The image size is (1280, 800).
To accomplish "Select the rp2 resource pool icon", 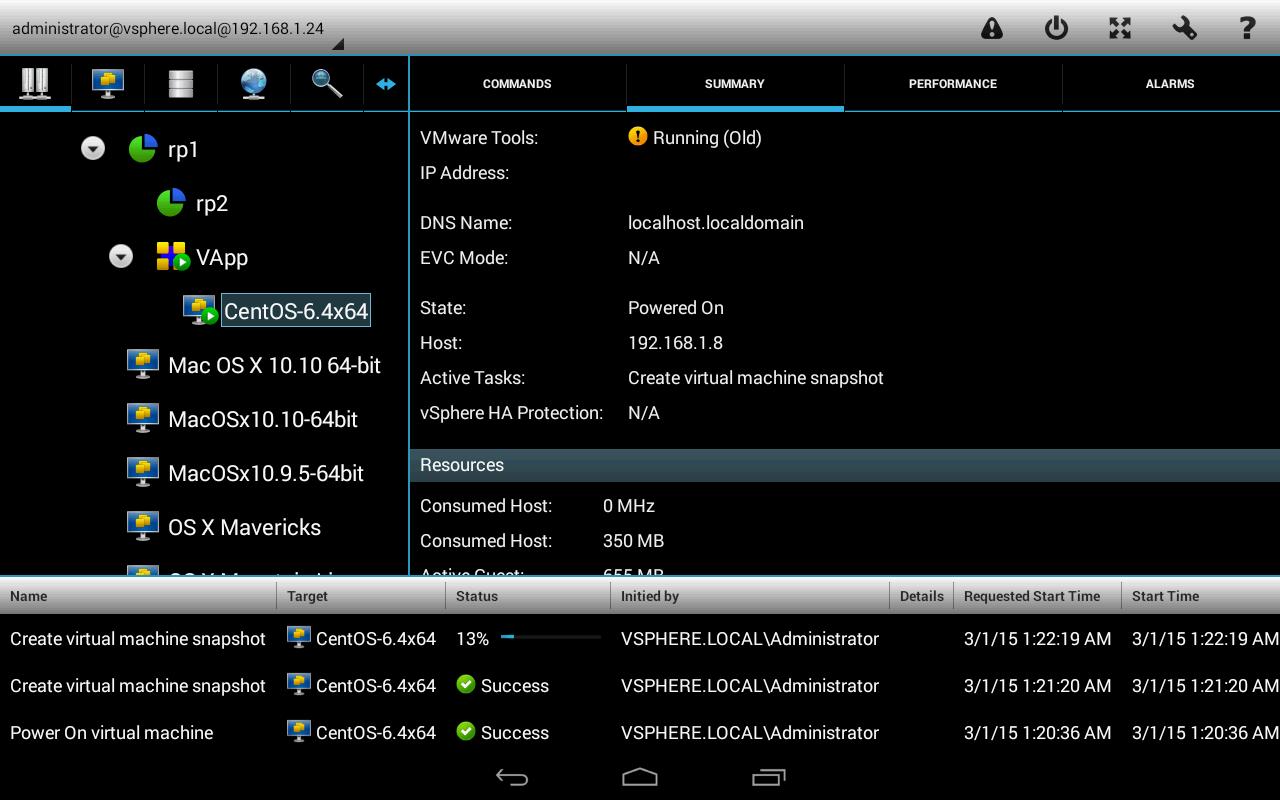I will point(171,203).
